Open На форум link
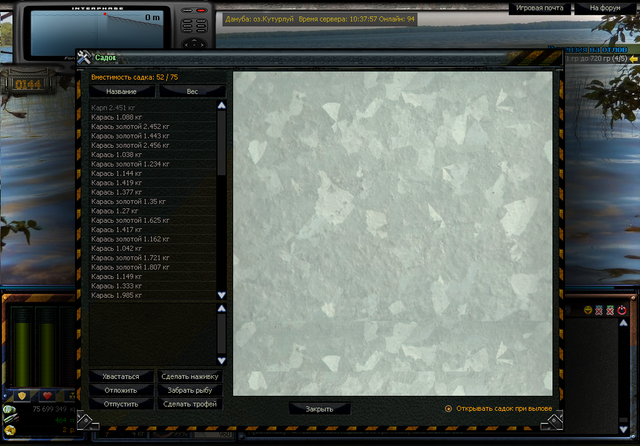The image size is (640, 446). click(605, 8)
